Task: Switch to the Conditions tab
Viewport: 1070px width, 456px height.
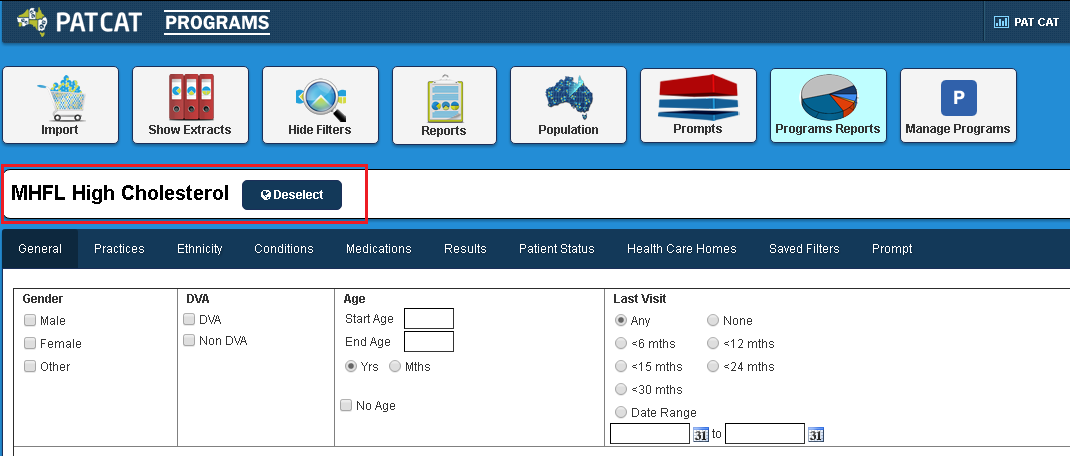Action: pos(284,248)
